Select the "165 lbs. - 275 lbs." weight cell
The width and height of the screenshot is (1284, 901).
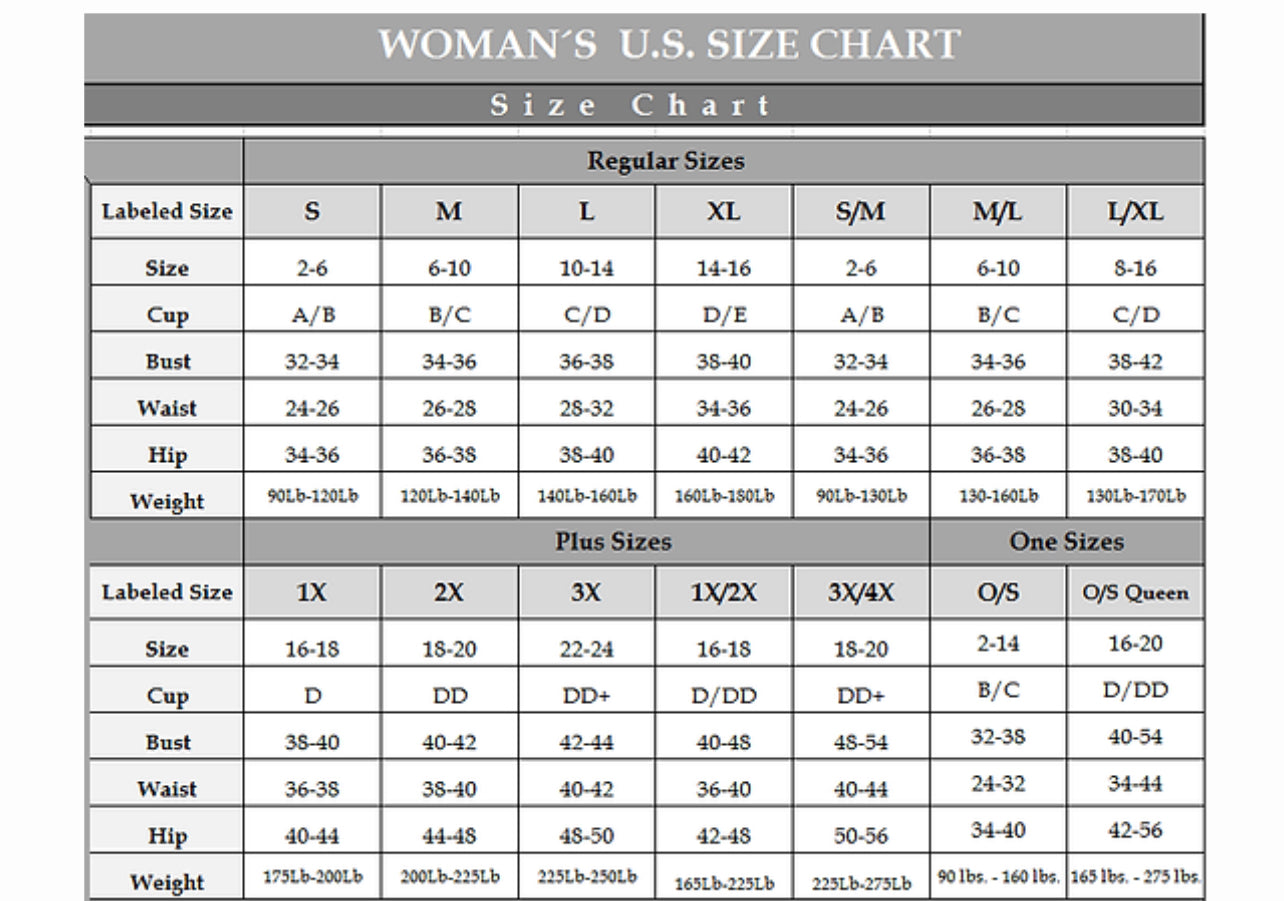1135,877
